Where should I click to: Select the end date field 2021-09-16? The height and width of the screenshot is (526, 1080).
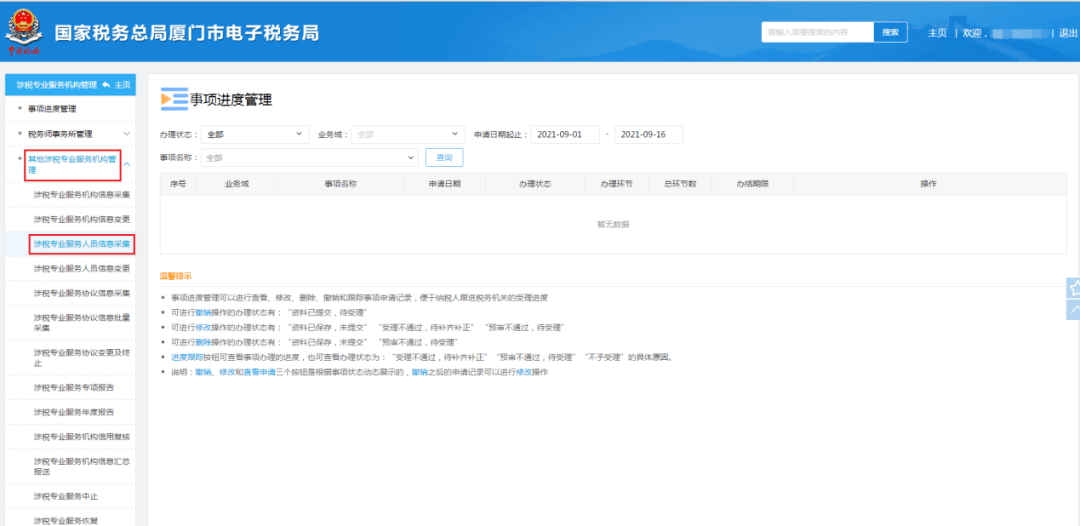[648, 134]
